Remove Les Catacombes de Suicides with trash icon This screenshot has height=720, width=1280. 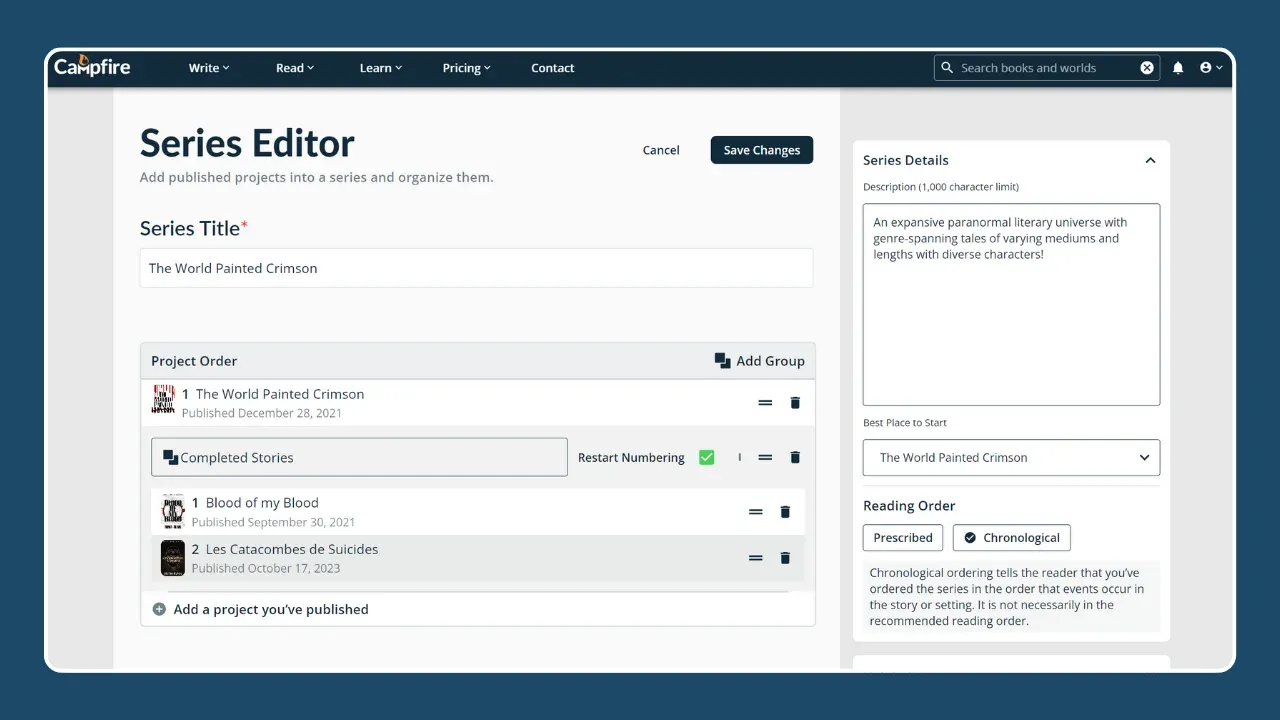[785, 557]
